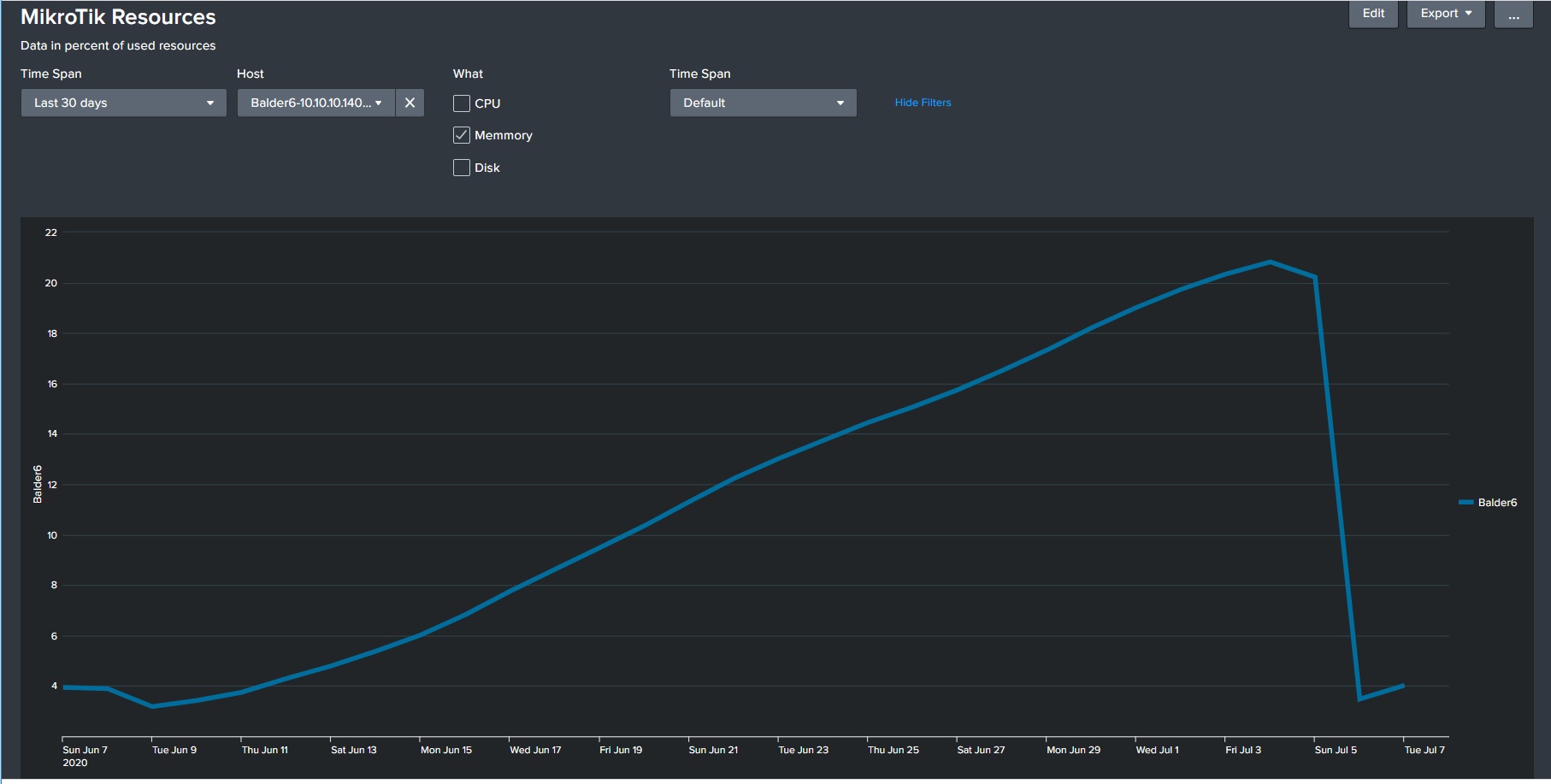The width and height of the screenshot is (1551, 784).
Task: Clear the Host selection with the X icon
Action: click(x=410, y=103)
